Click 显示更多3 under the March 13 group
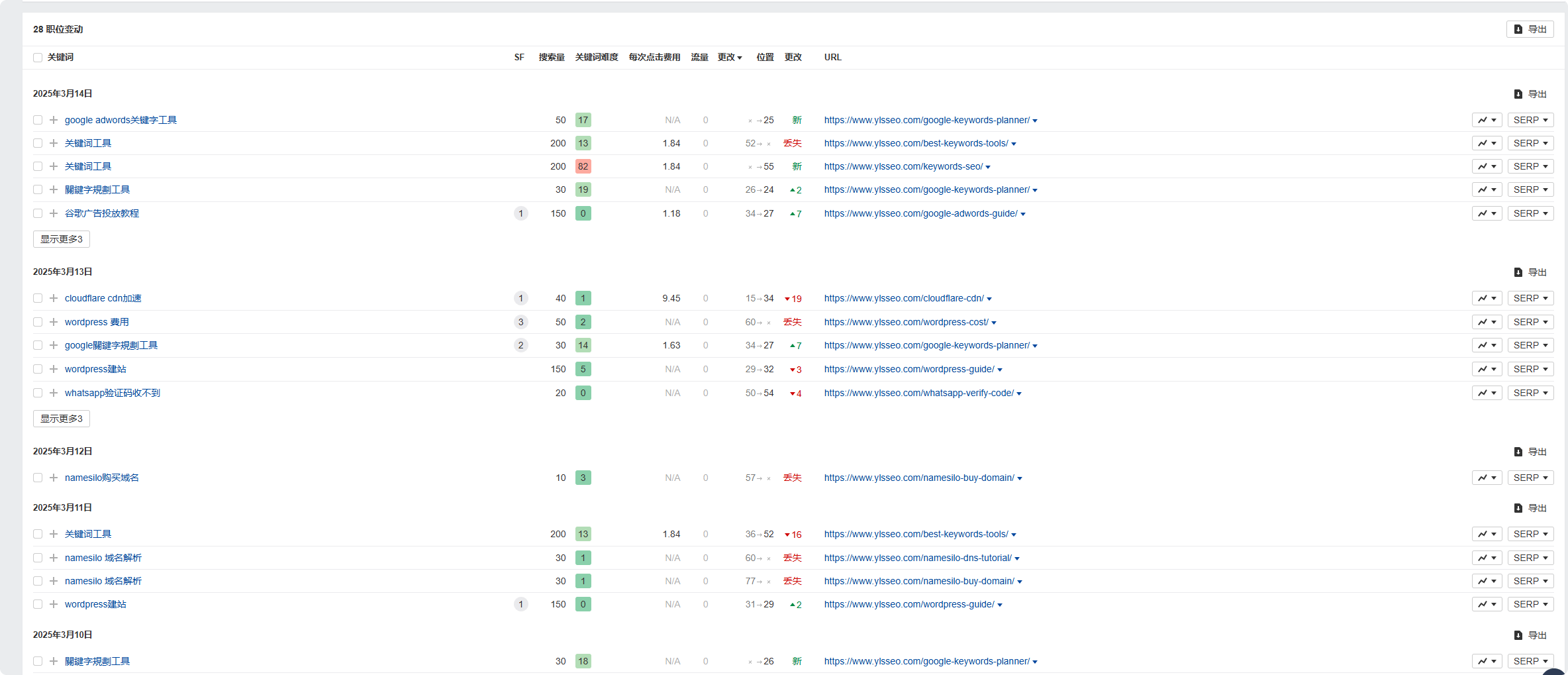This screenshot has width=1568, height=675. (x=61, y=419)
